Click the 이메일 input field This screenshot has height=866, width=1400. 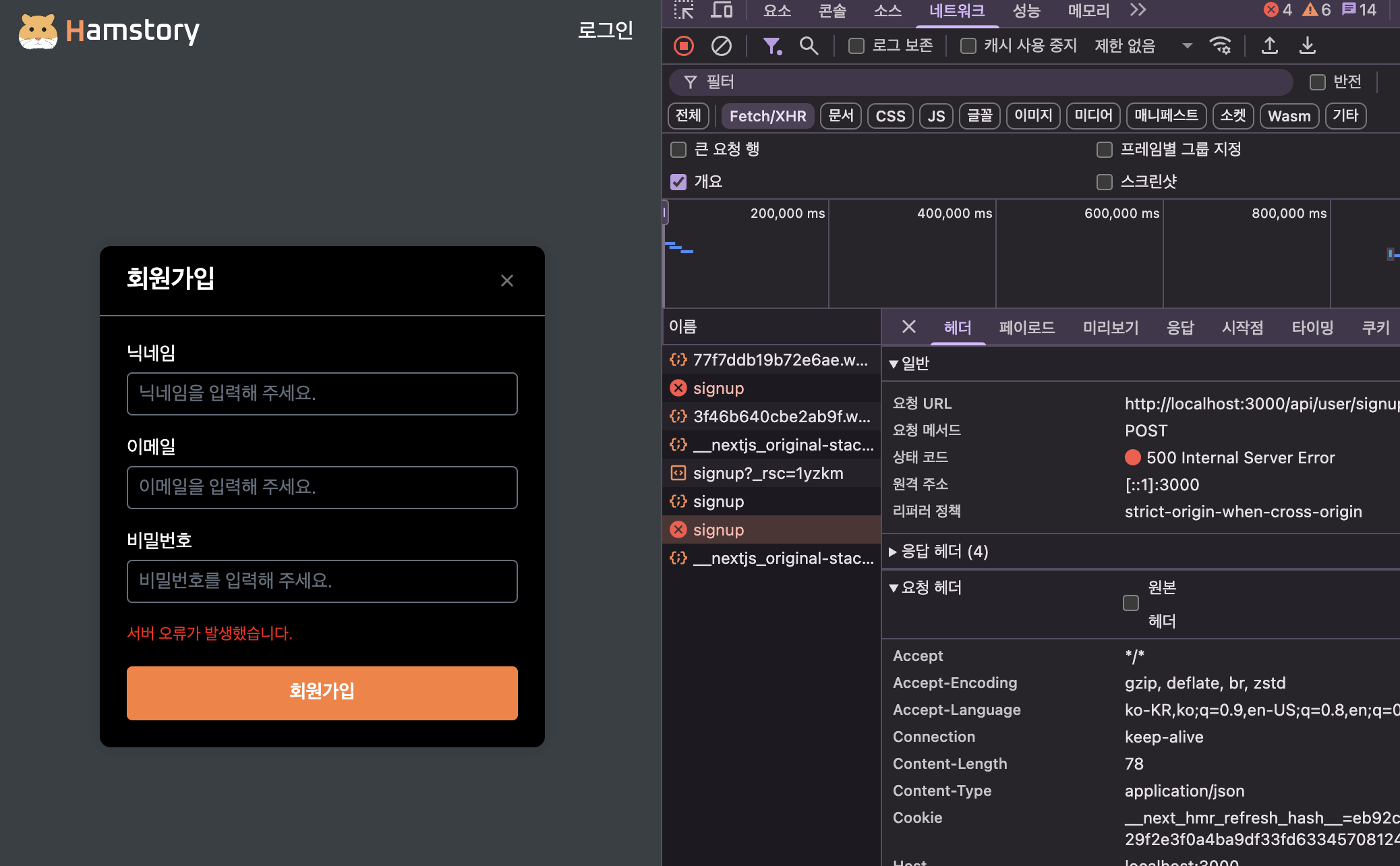(322, 487)
